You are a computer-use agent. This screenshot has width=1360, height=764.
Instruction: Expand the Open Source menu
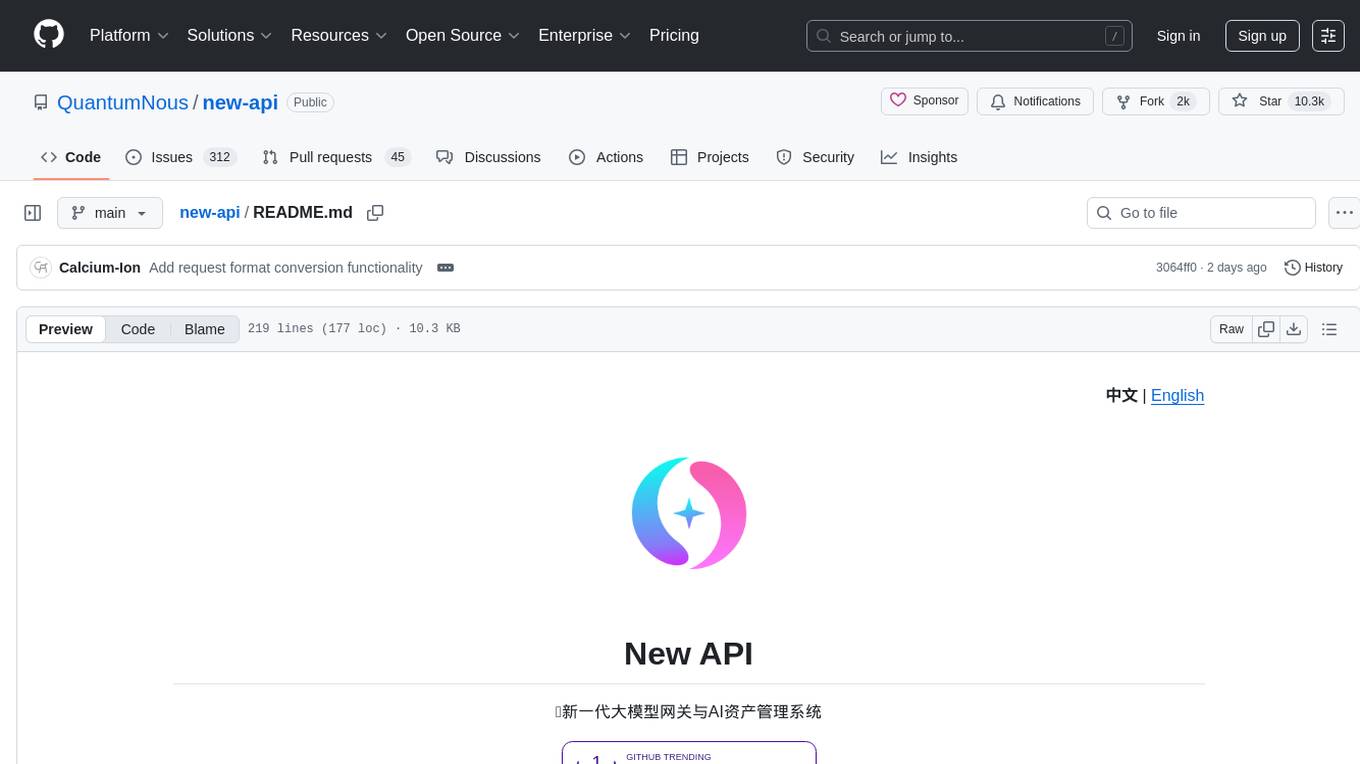point(462,35)
